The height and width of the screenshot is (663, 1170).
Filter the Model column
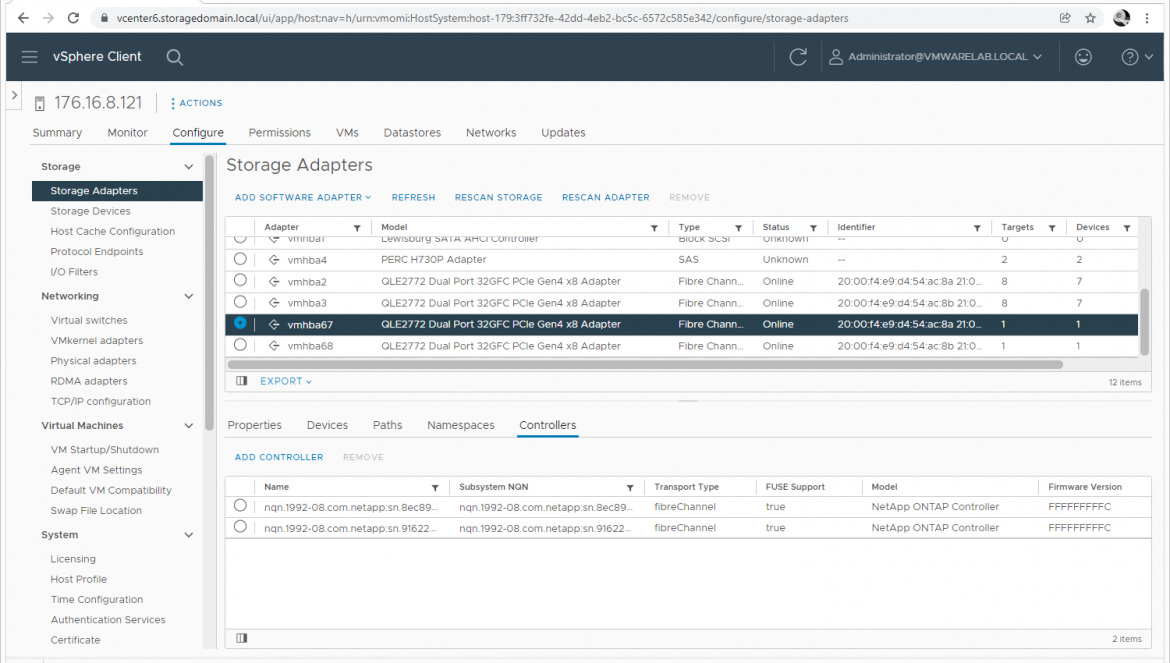pyautogui.click(x=654, y=227)
